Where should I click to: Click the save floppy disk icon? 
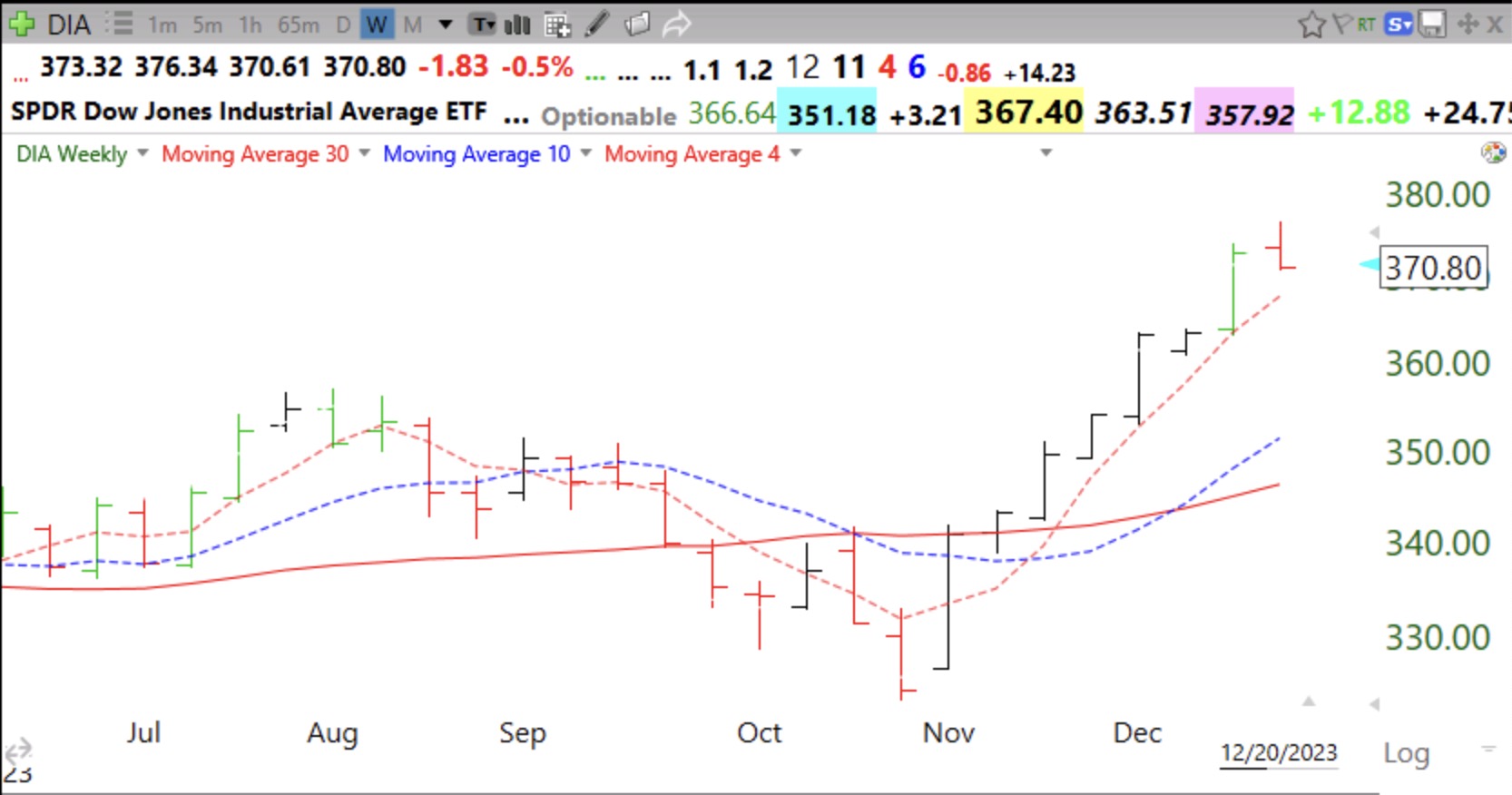[1432, 25]
